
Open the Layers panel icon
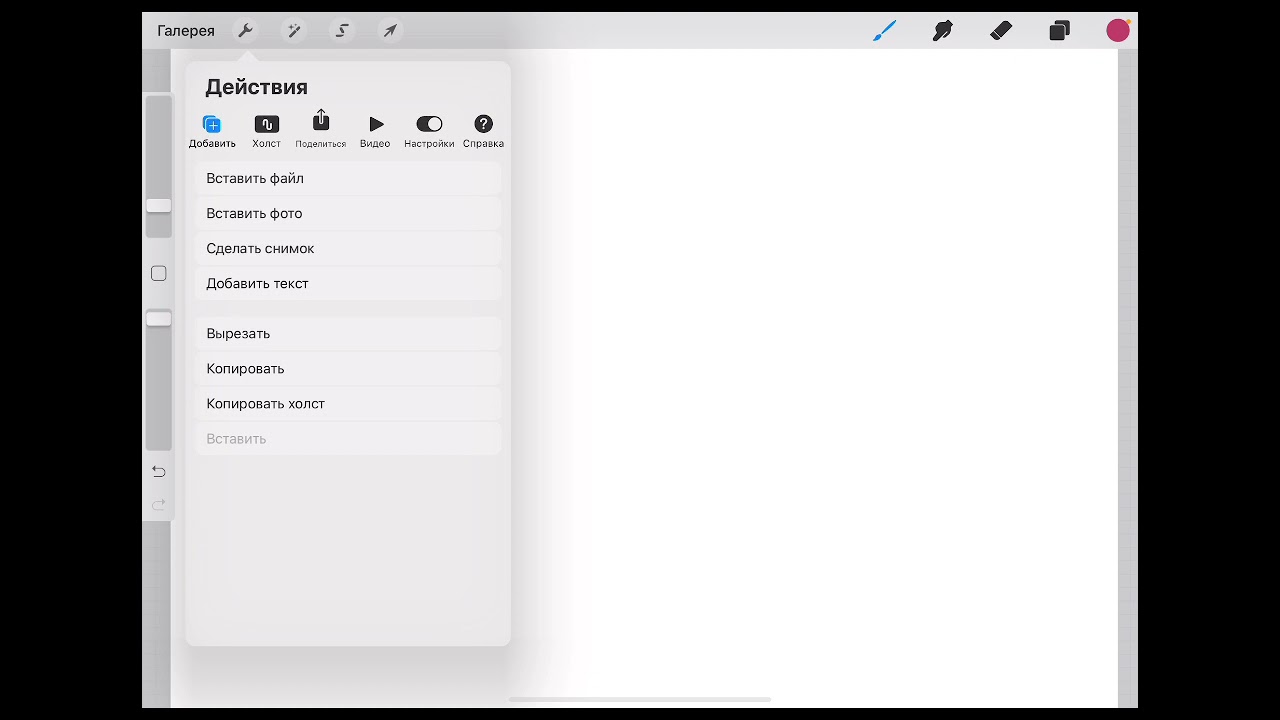click(1059, 31)
